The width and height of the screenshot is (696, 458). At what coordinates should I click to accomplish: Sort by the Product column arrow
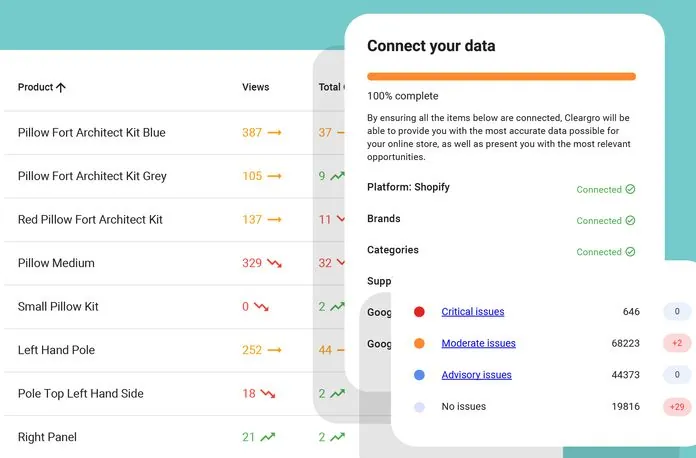pyautogui.click(x=61, y=88)
